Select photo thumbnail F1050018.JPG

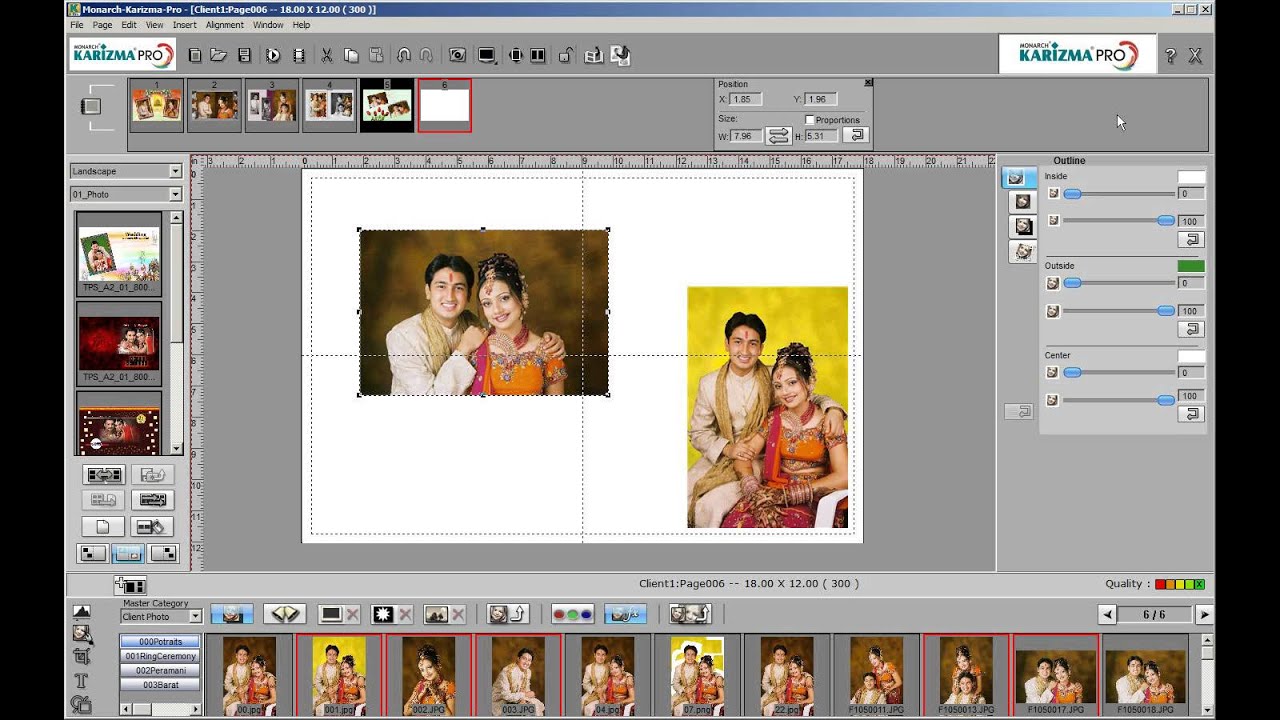[1145, 673]
